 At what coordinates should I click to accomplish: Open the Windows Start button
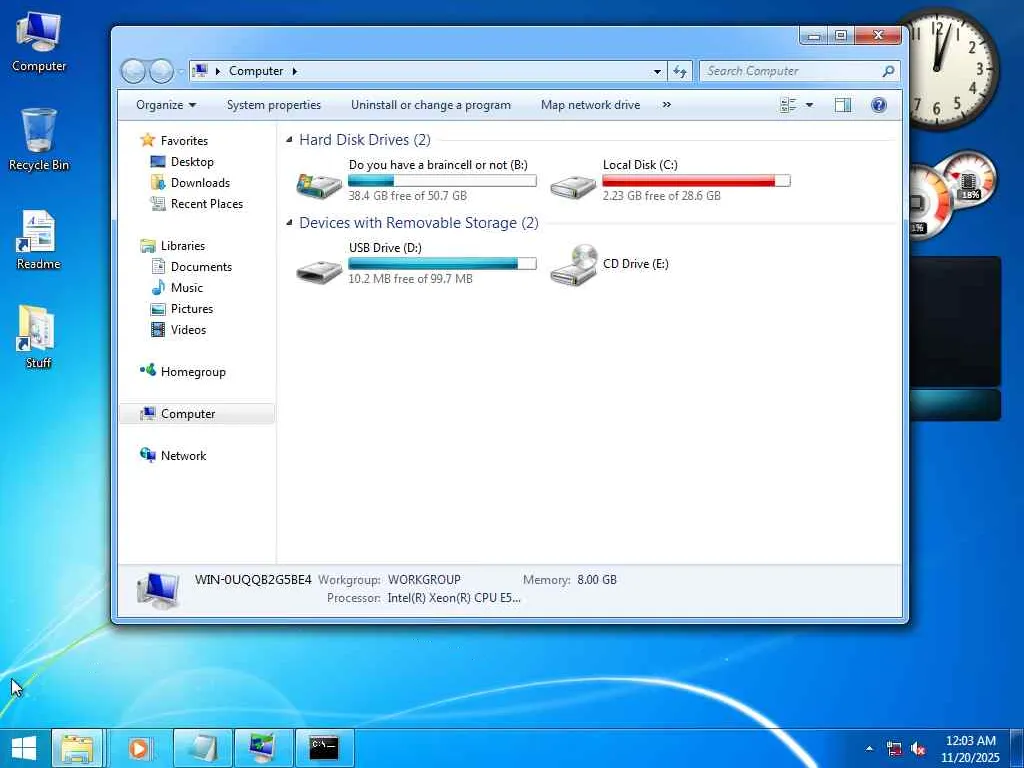coord(24,748)
